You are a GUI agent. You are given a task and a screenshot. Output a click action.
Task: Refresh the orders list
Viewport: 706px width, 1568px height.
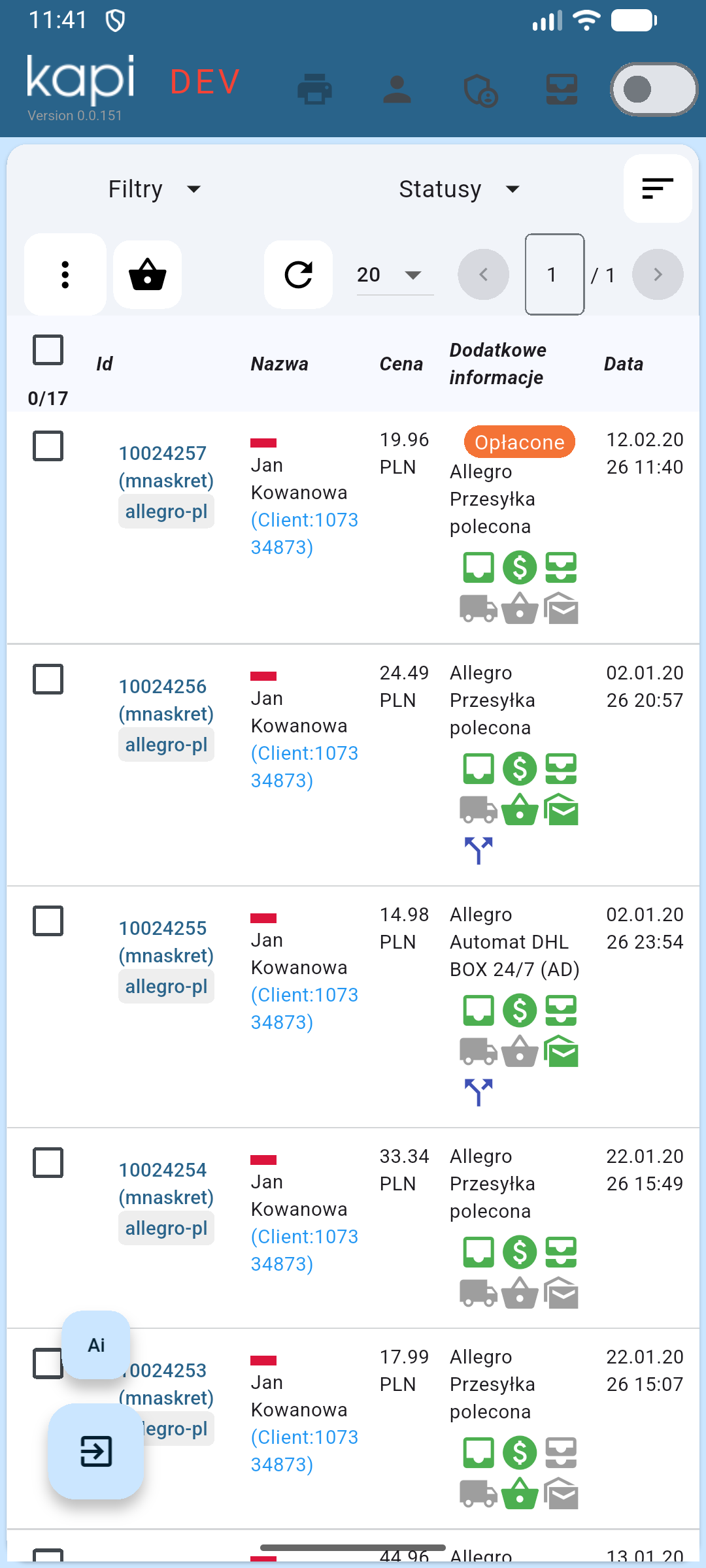tap(299, 274)
